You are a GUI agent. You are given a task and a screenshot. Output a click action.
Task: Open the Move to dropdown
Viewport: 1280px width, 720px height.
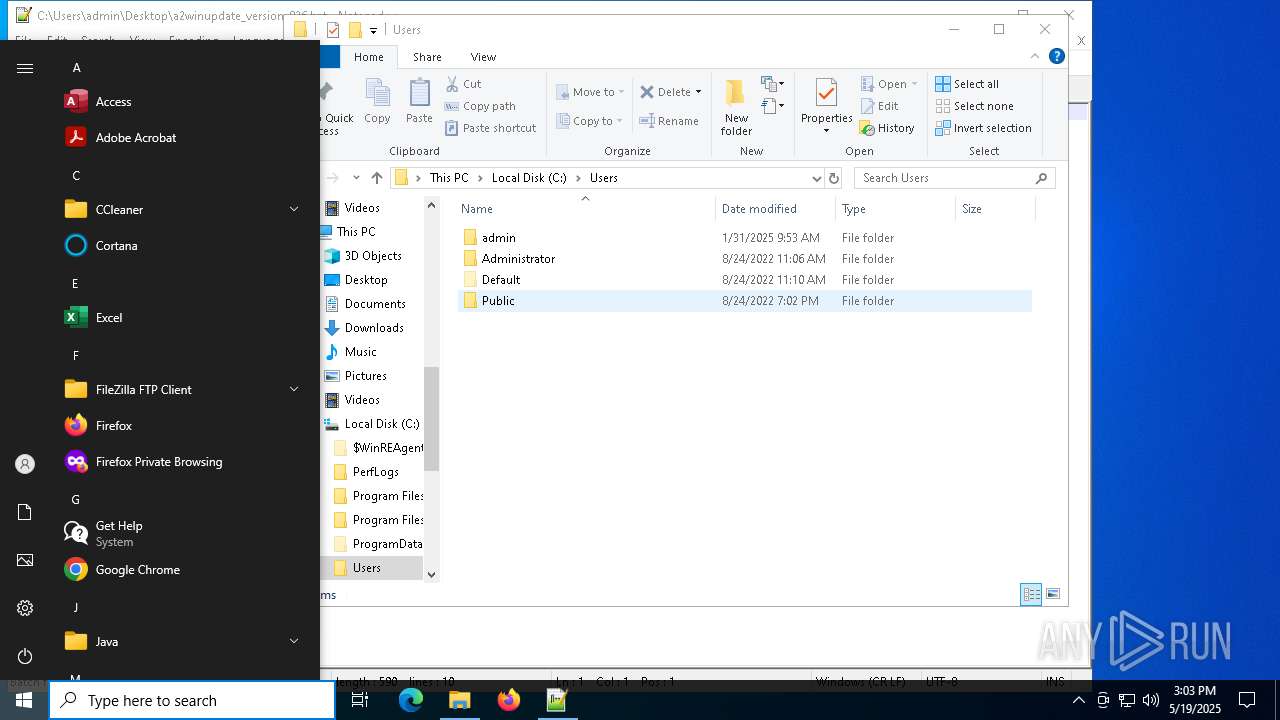(590, 92)
